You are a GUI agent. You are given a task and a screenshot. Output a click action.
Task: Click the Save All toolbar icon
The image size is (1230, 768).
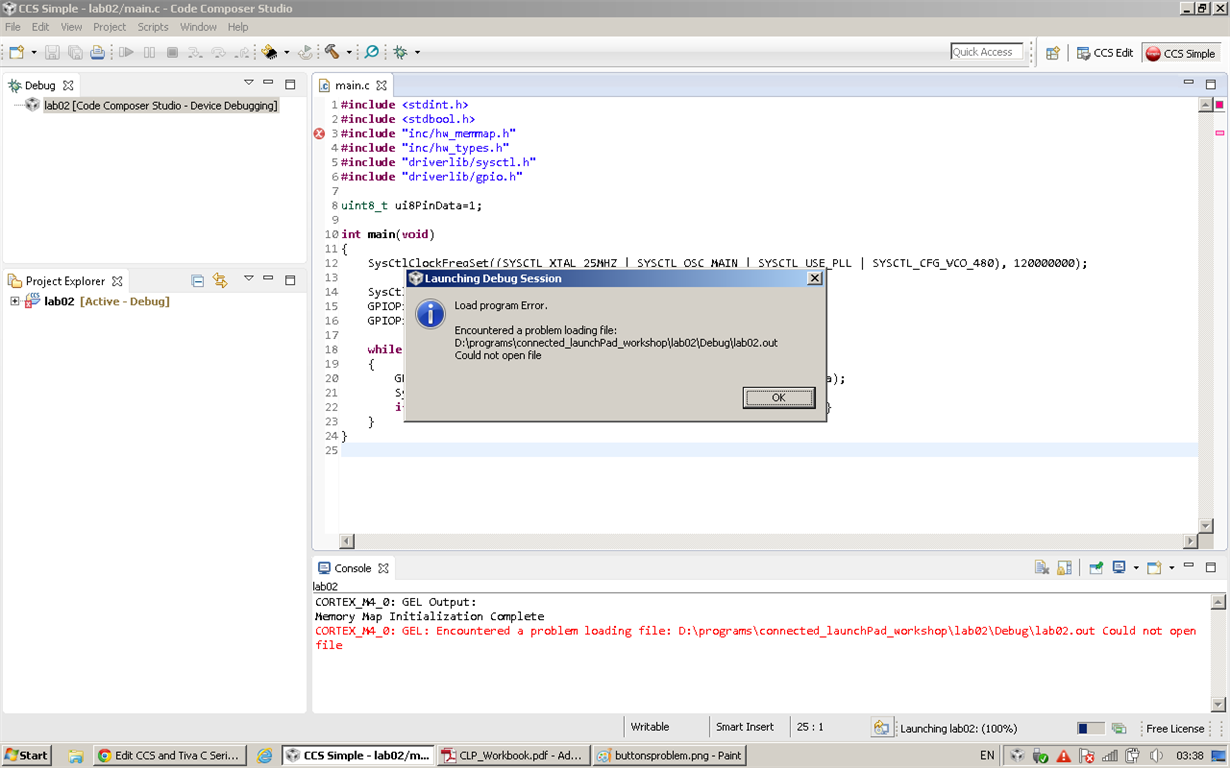tap(75, 52)
